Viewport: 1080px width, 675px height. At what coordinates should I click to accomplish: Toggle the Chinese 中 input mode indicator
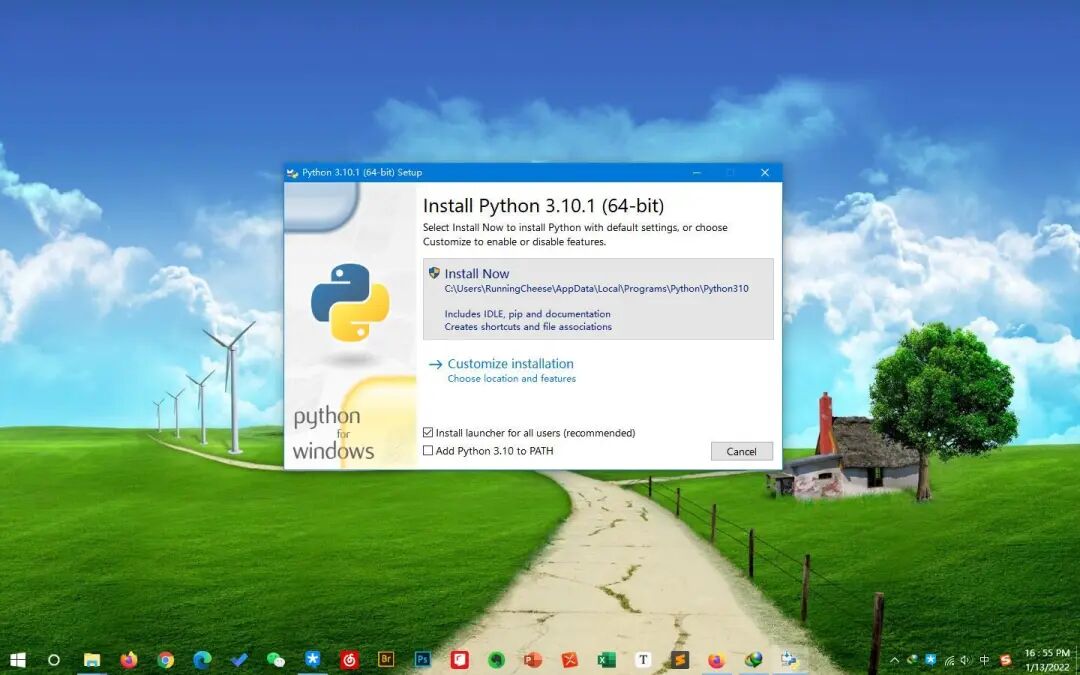click(x=984, y=660)
